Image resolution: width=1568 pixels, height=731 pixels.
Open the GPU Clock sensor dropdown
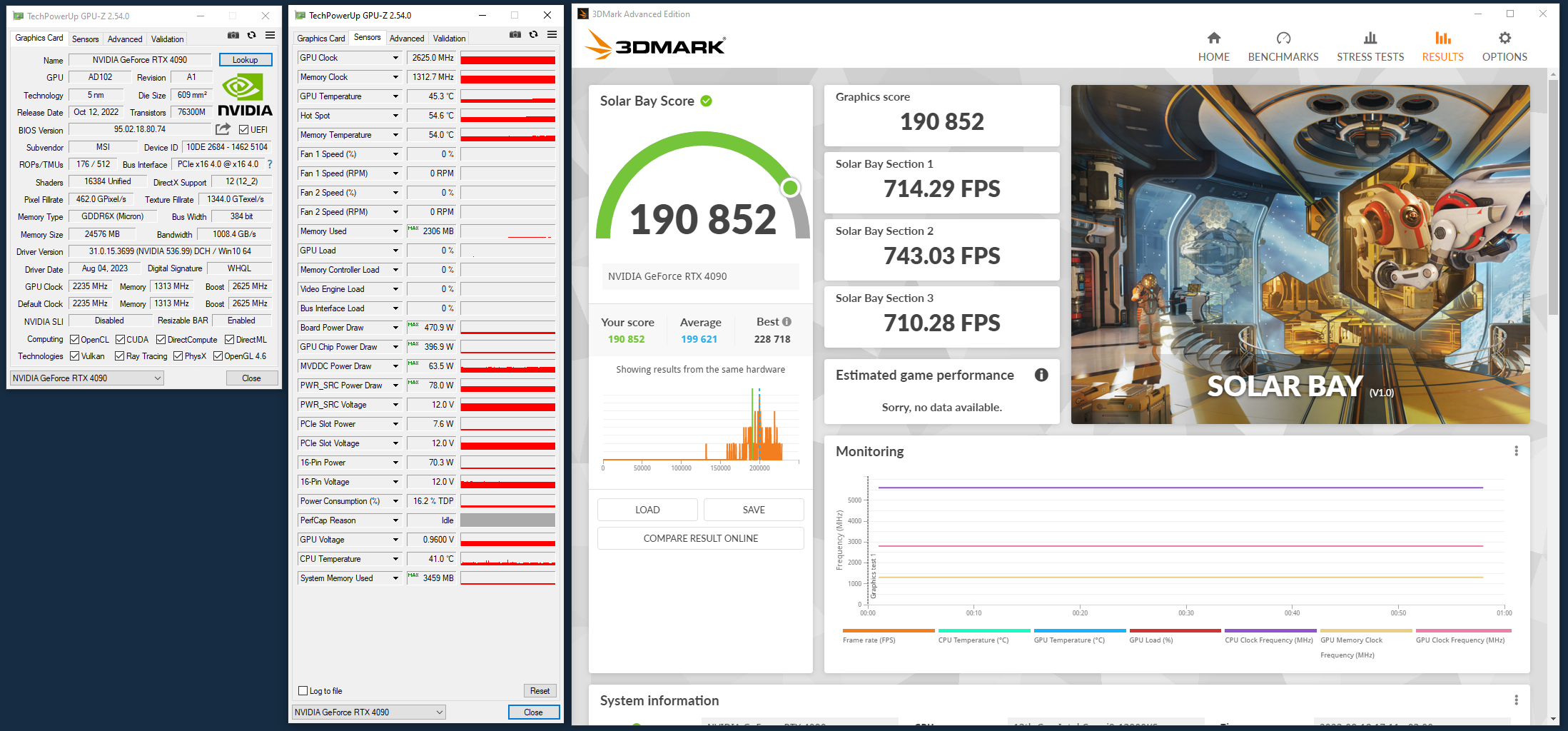[395, 58]
